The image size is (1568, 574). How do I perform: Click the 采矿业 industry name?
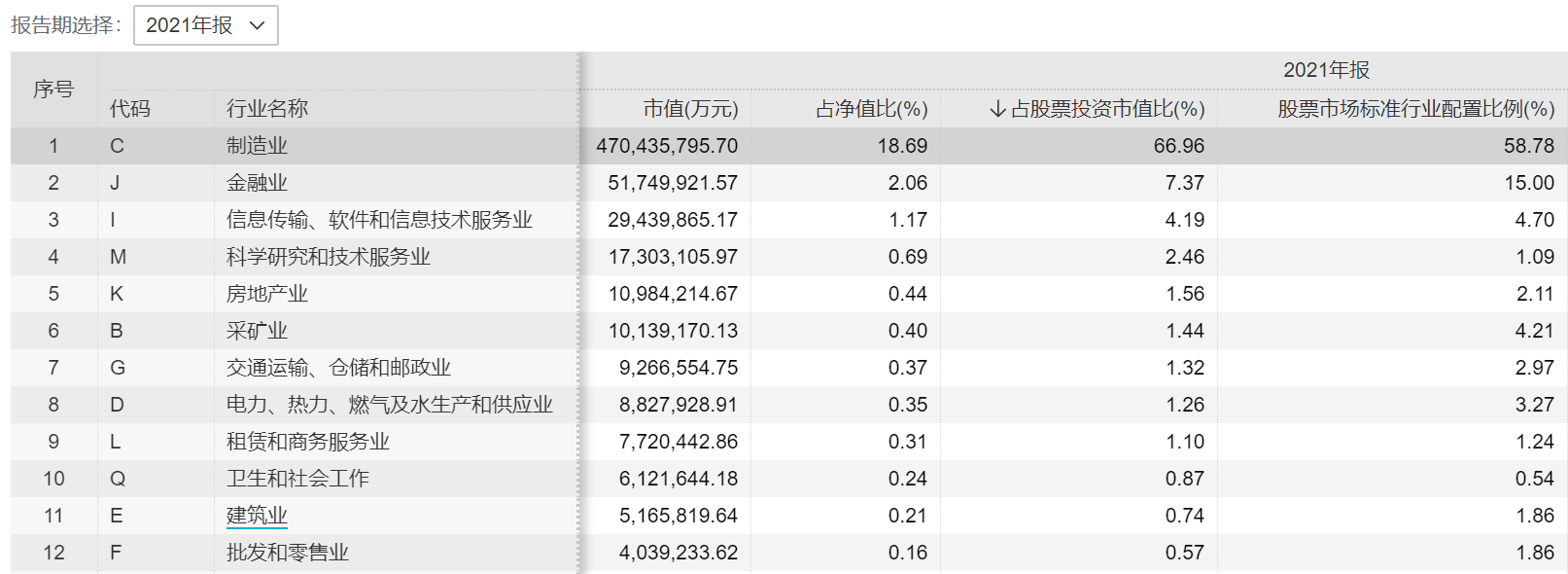point(257,331)
